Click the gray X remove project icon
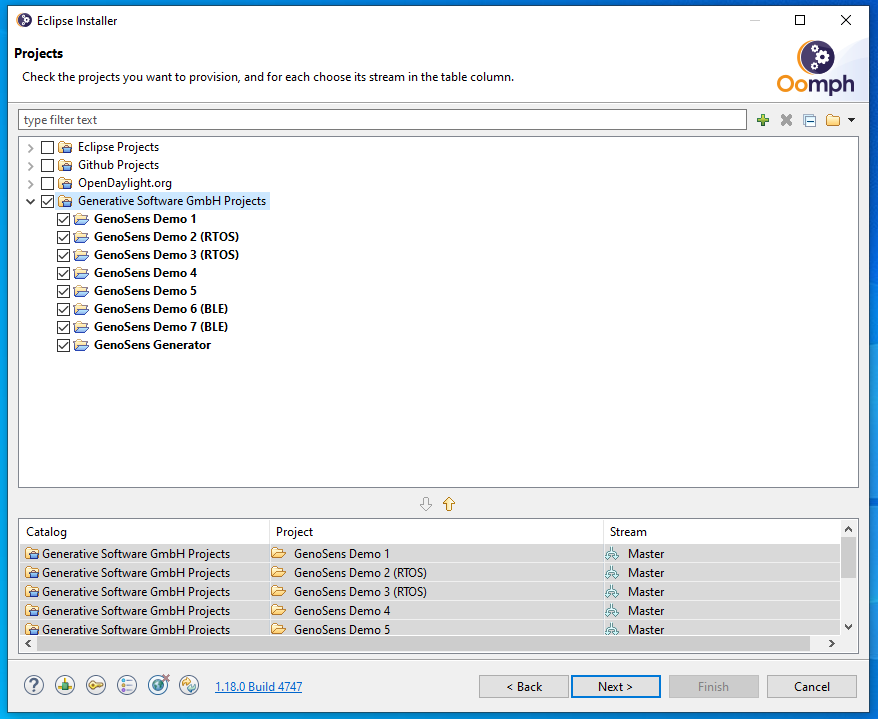The image size is (878, 719). point(786,120)
